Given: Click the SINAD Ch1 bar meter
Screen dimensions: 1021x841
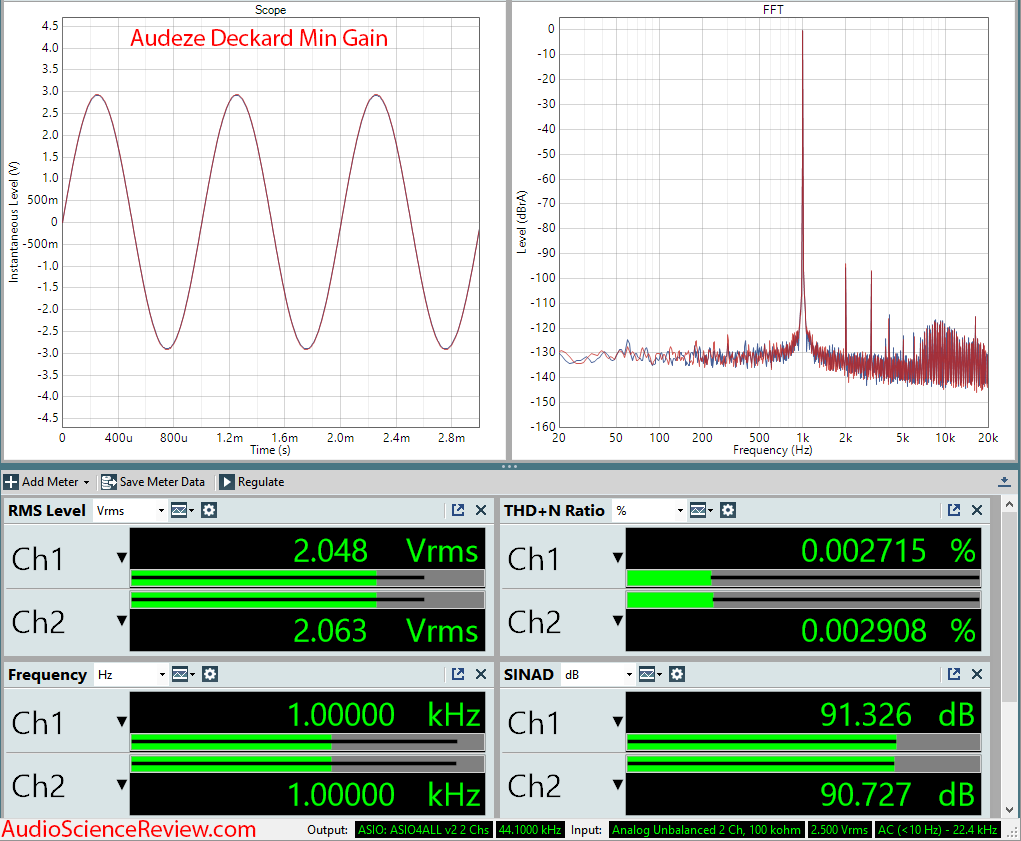Looking at the screenshot, I should coord(804,741).
